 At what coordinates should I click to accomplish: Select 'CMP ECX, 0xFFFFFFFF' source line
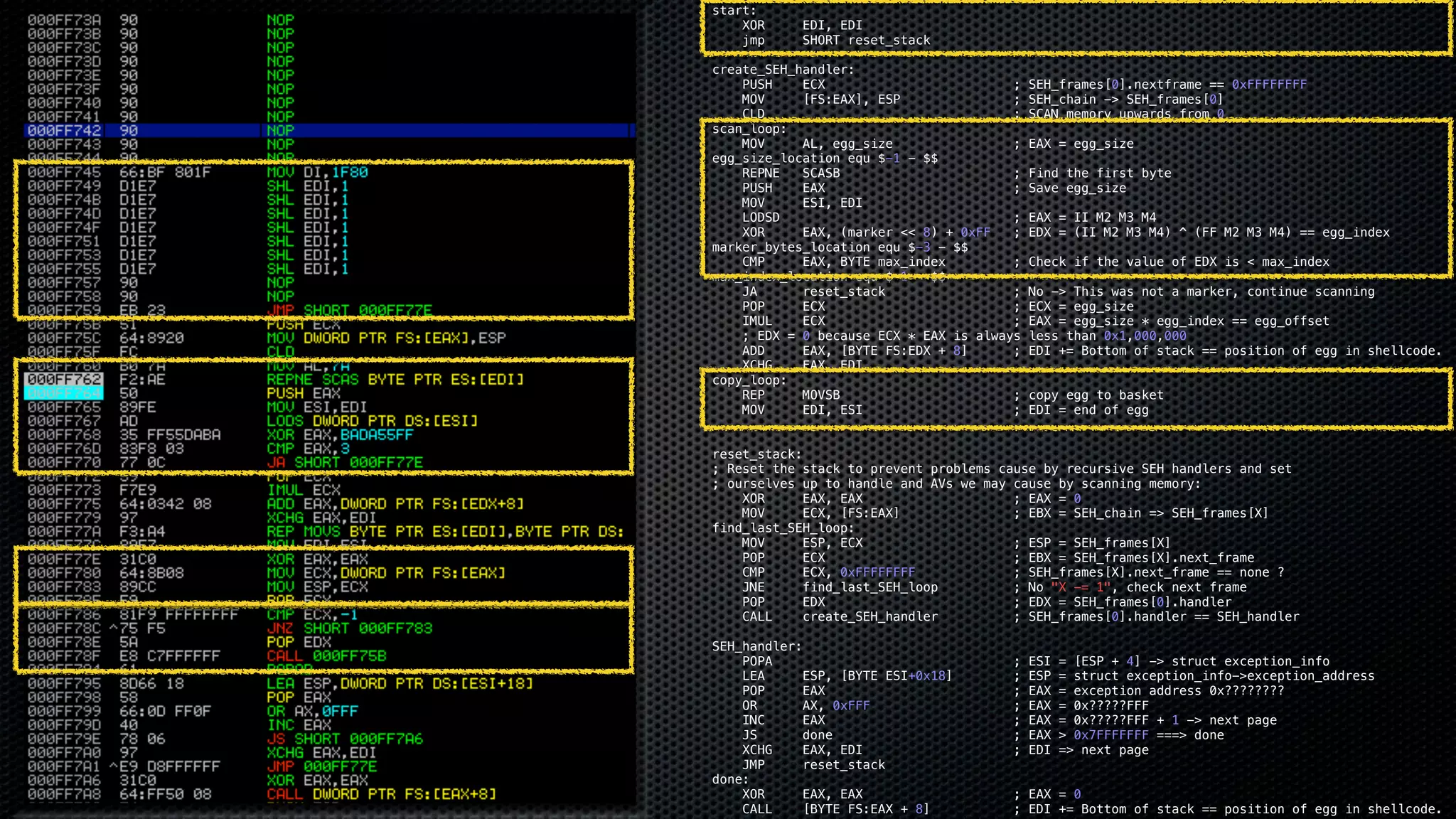[829, 572]
